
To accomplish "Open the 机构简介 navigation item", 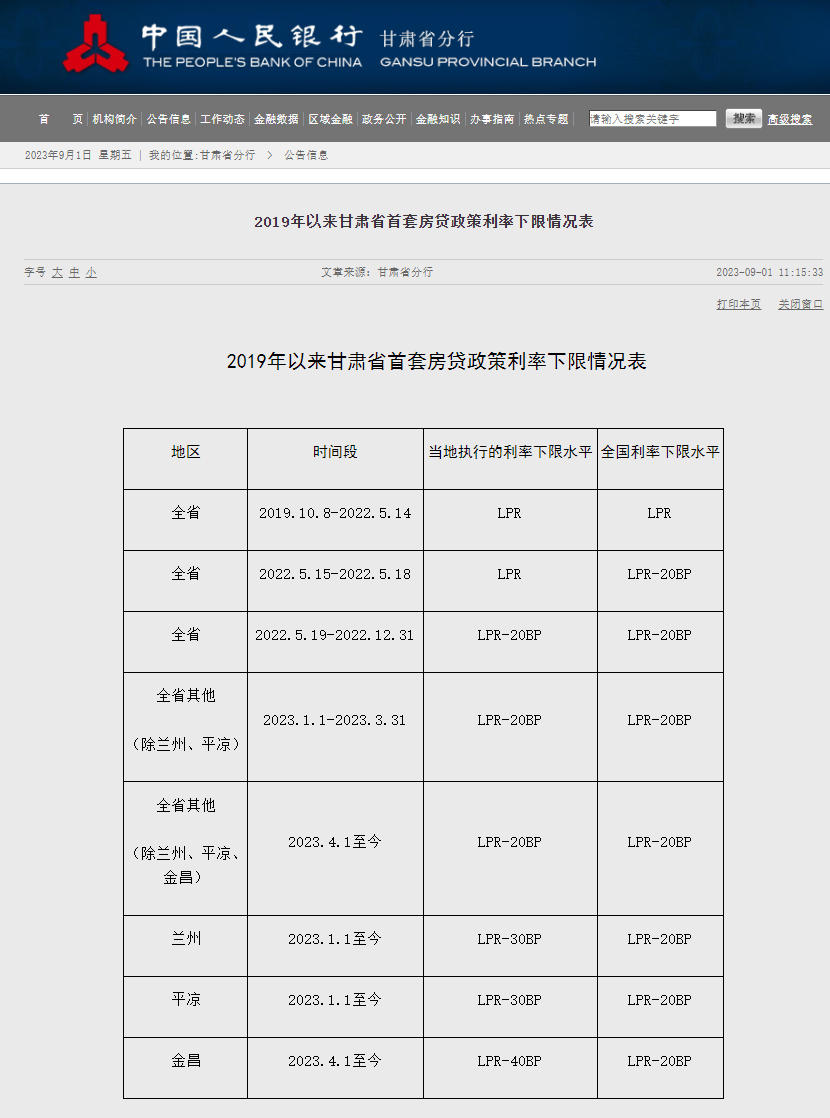I will (110, 118).
